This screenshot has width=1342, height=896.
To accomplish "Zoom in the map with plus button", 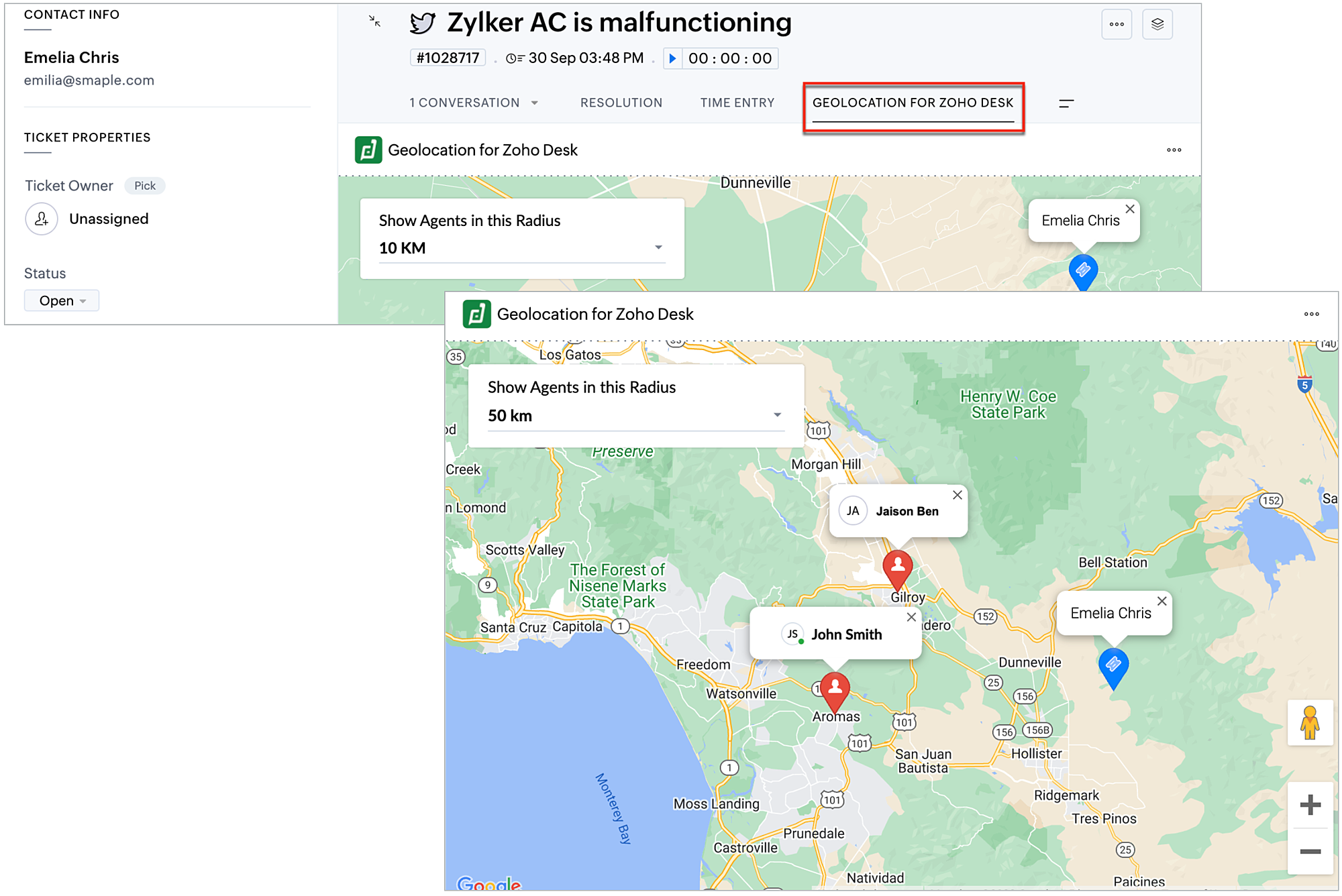I will (x=1310, y=805).
